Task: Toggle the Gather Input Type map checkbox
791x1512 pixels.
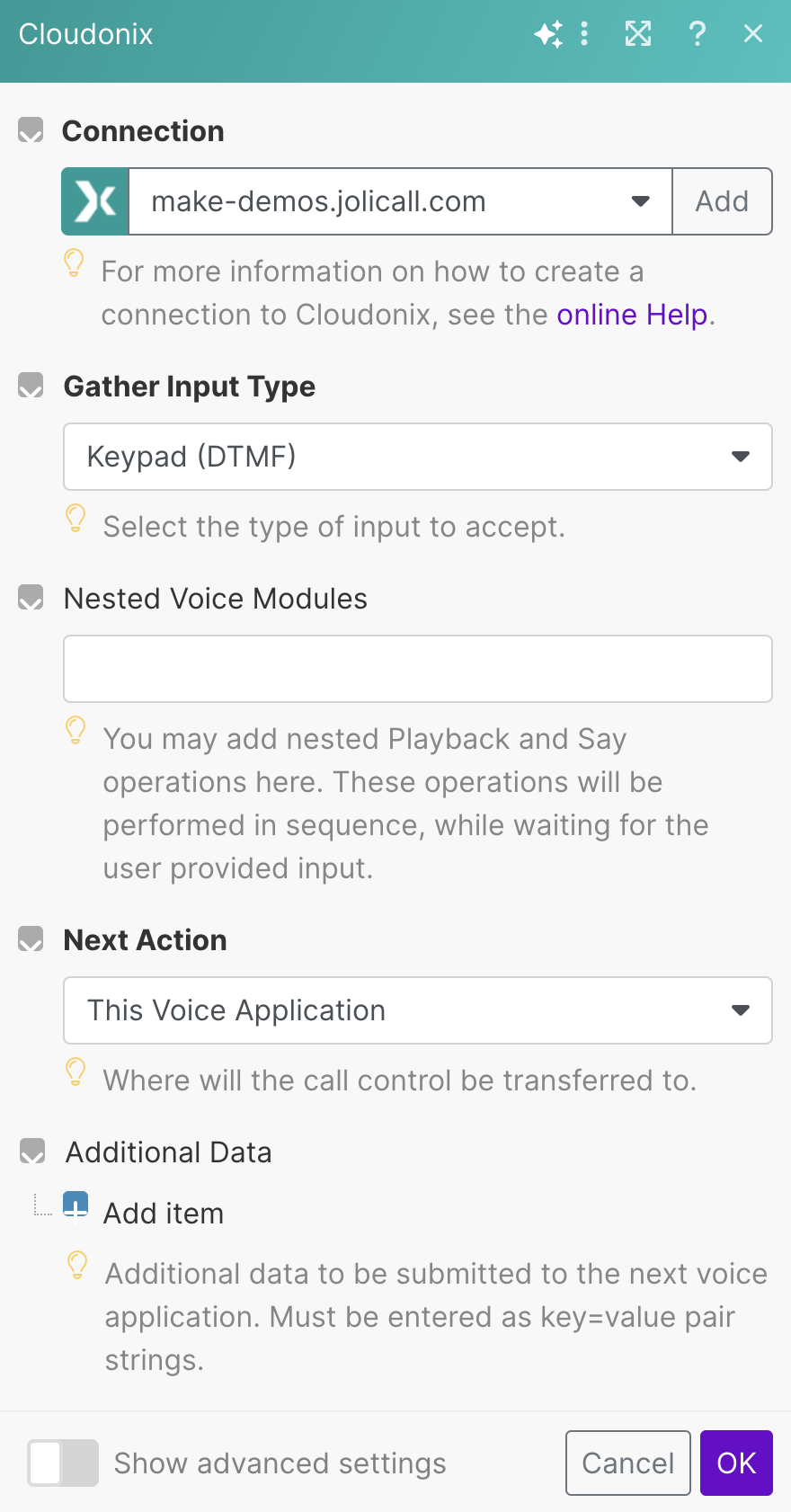Action: click(x=31, y=387)
